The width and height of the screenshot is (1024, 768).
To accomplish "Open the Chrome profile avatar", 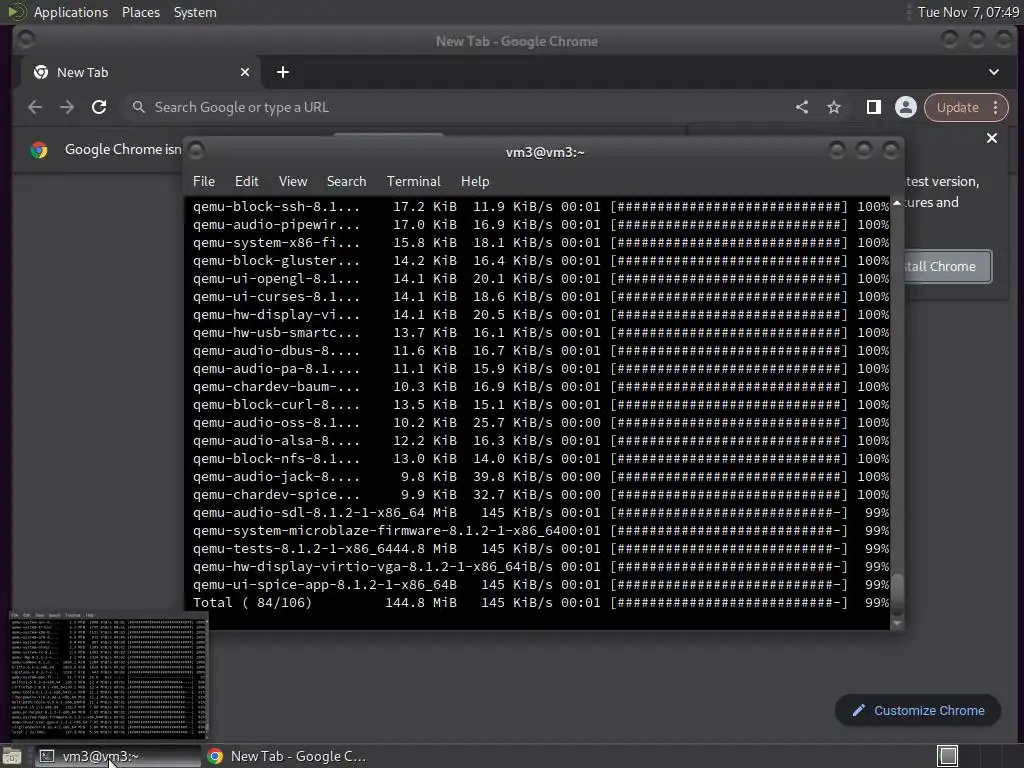I will [906, 107].
